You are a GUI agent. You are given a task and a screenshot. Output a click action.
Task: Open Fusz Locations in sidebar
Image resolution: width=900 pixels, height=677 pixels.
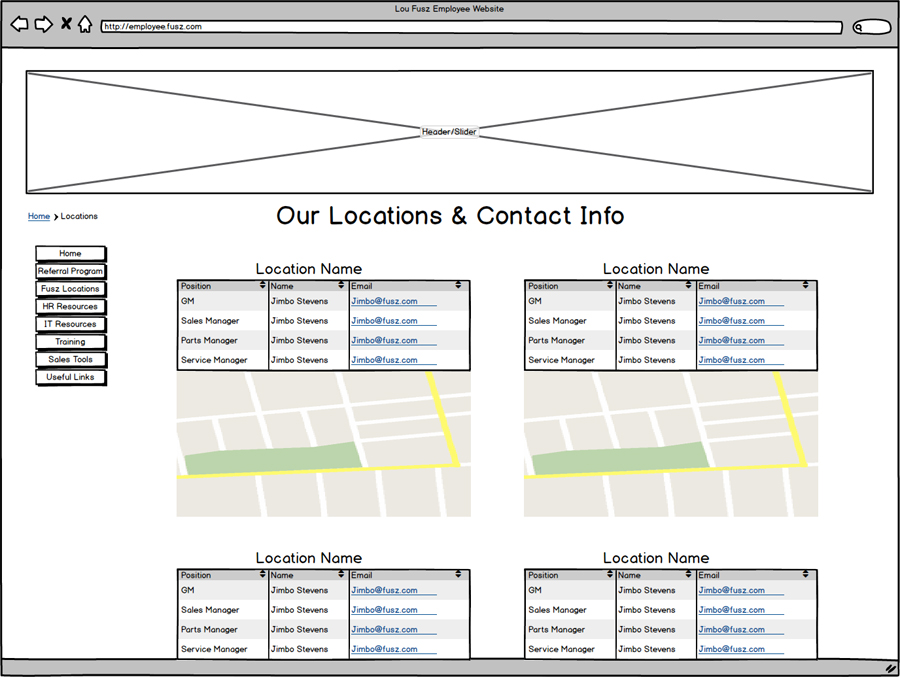(x=71, y=289)
